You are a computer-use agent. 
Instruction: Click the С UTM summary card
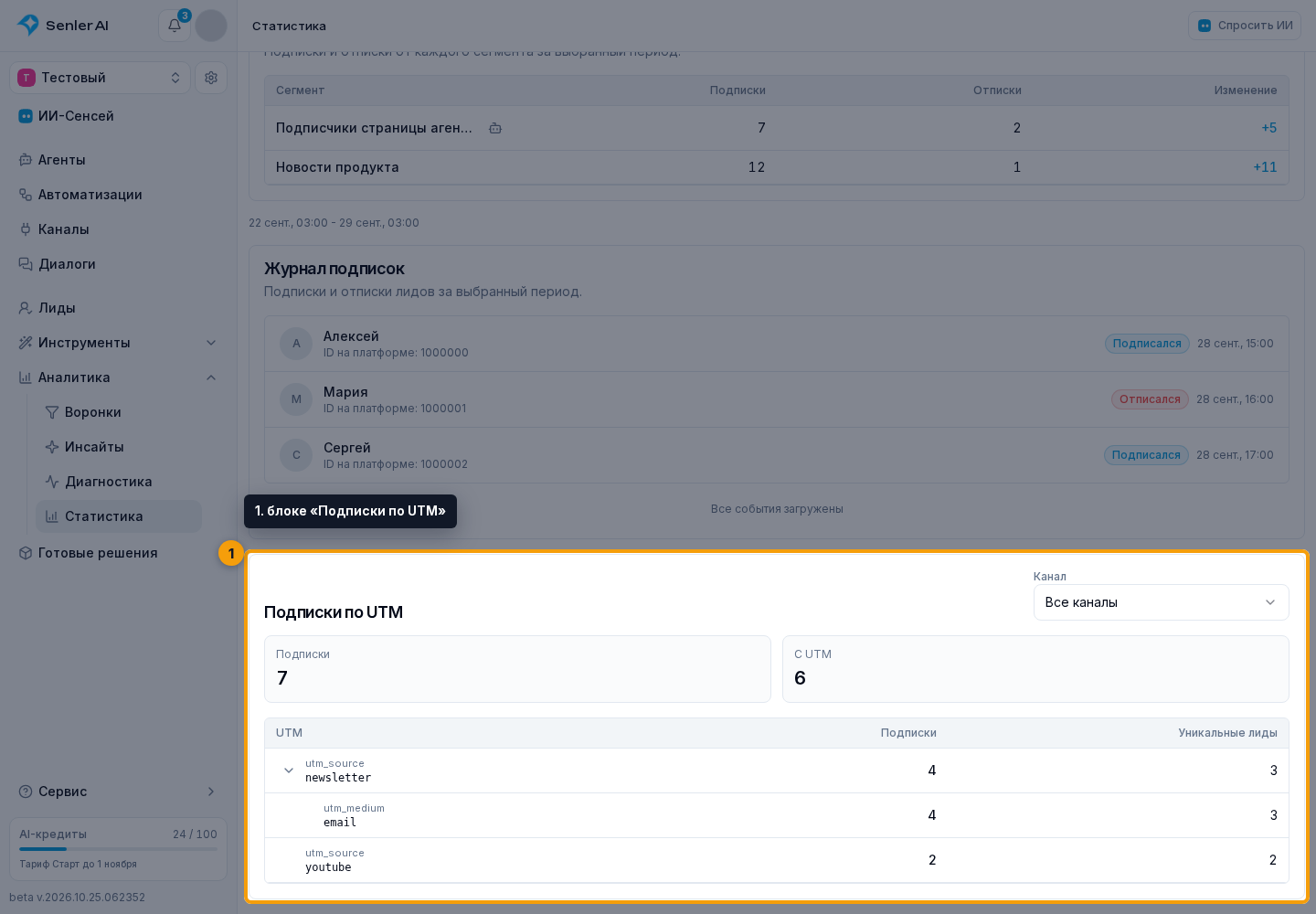point(1035,669)
